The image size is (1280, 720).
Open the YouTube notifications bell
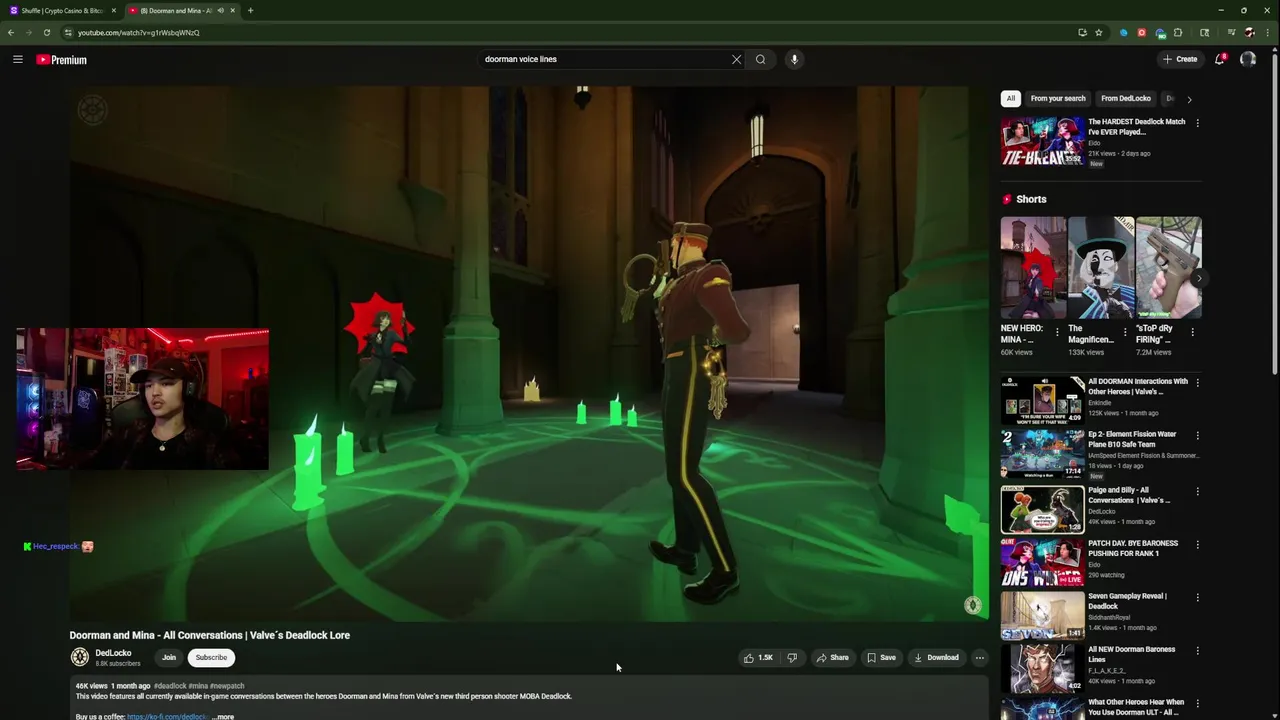(x=1219, y=59)
